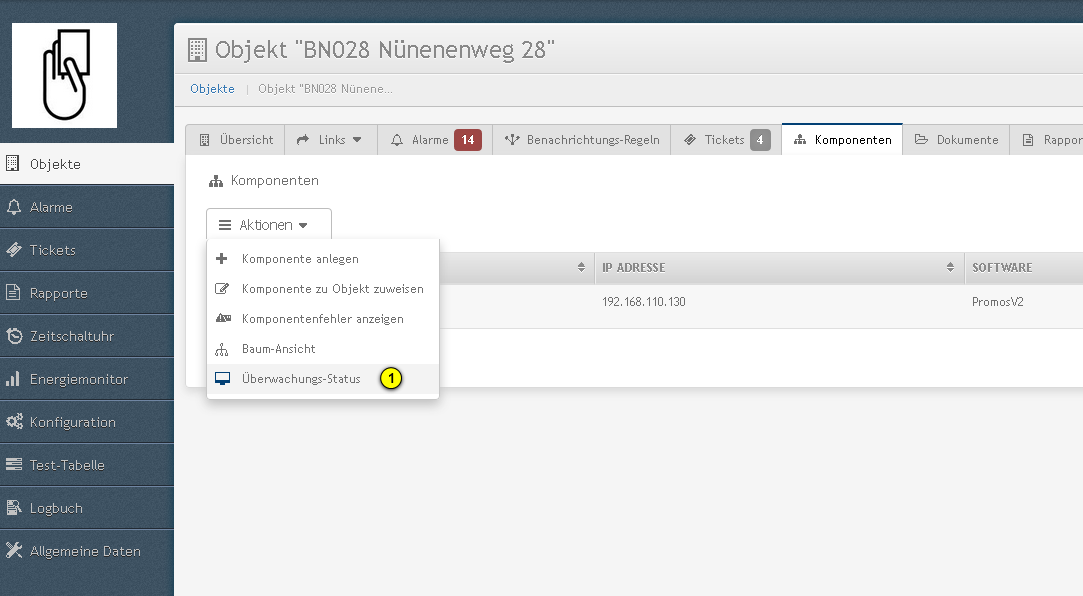Switch to the Benachrichtungs-Regeln tab
The width and height of the screenshot is (1083, 596).
pos(582,140)
